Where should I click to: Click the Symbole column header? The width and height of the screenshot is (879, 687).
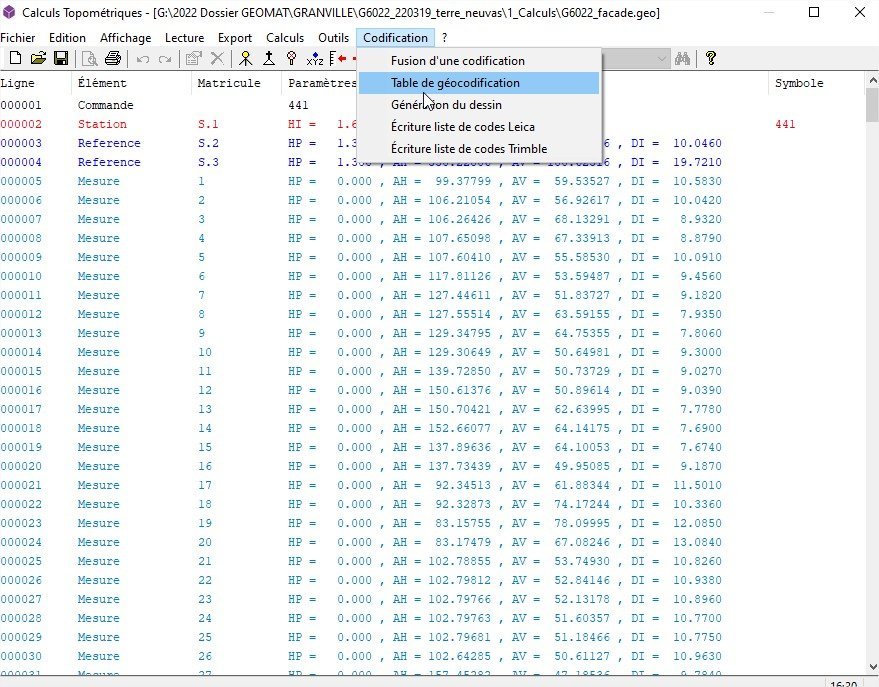[799, 83]
